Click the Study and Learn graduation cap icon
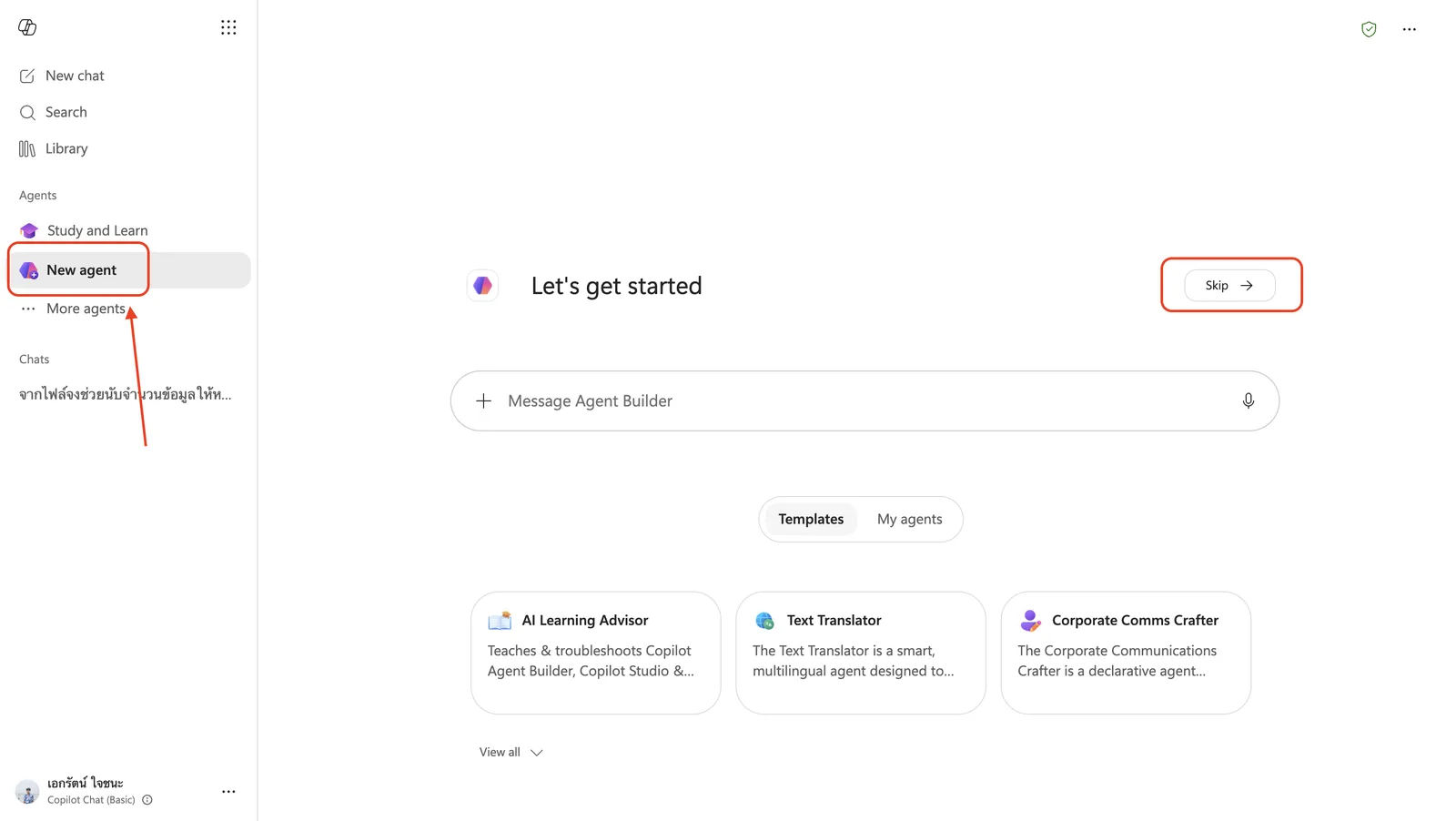 [x=29, y=230]
